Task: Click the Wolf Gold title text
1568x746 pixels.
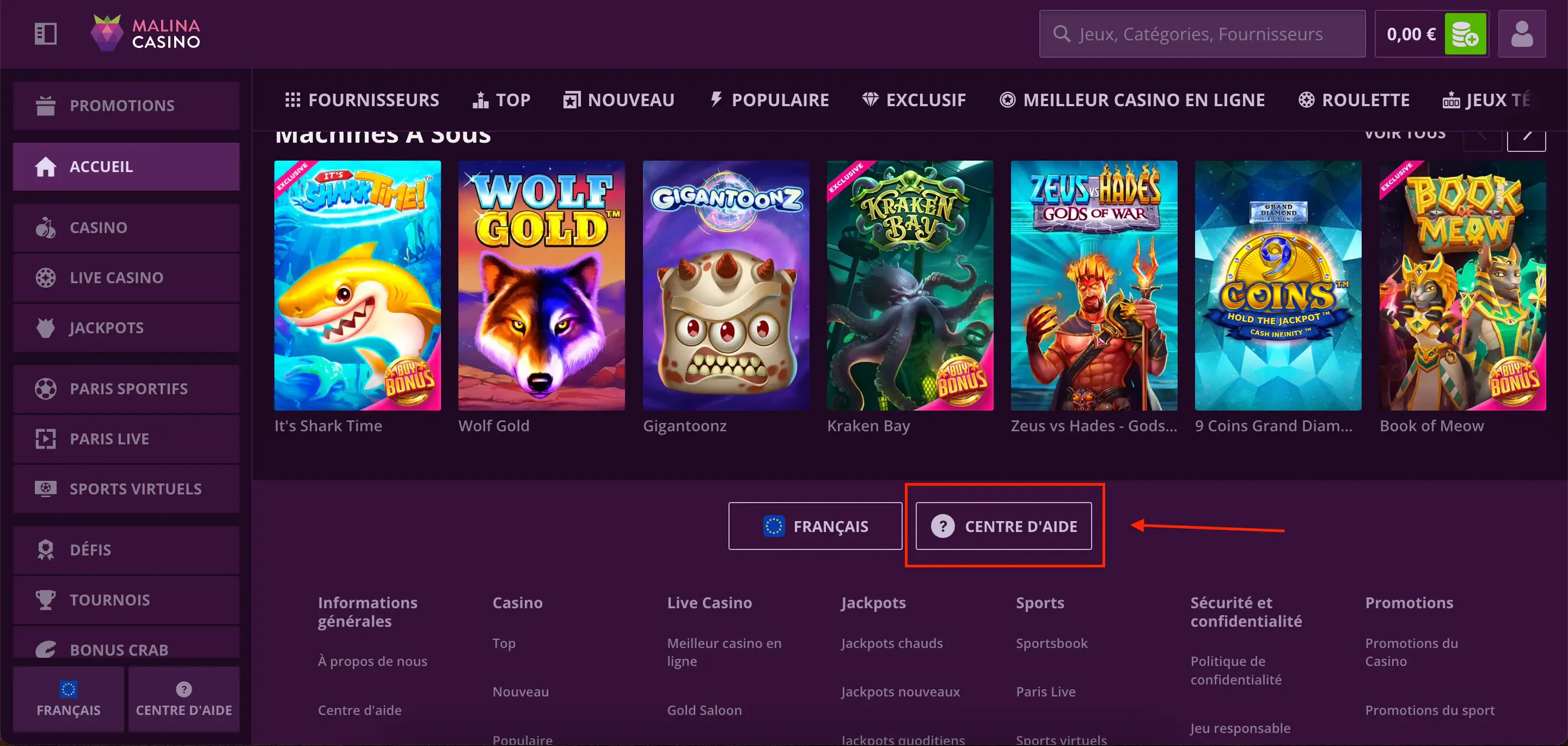Action: (494, 426)
